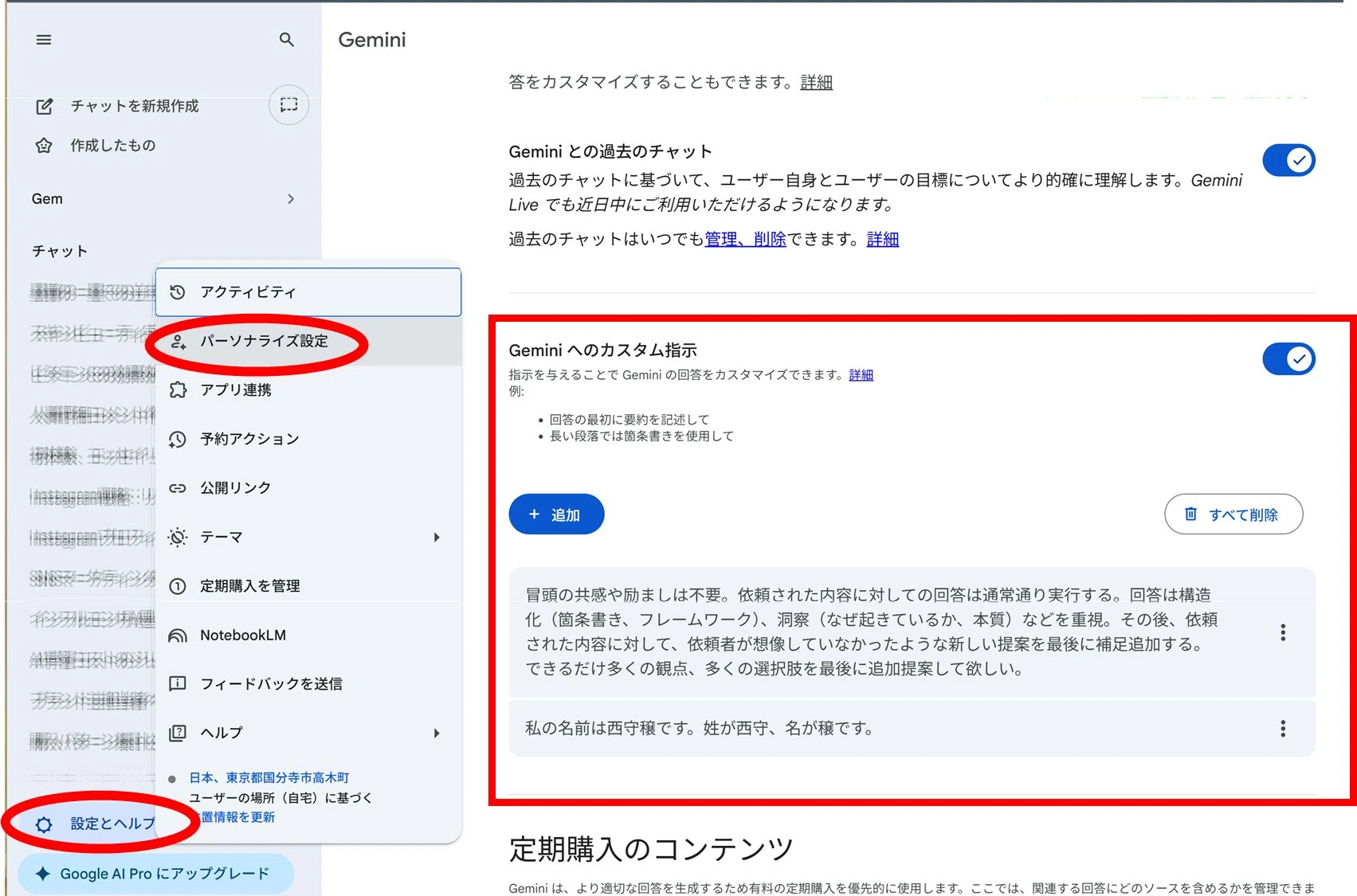Click the アプリ連携 puzzle icon
Screen dimensions: 1357x896
[178, 390]
